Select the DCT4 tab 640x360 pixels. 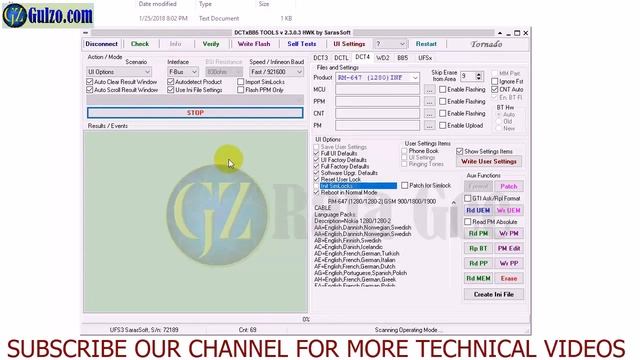[x=362, y=57]
